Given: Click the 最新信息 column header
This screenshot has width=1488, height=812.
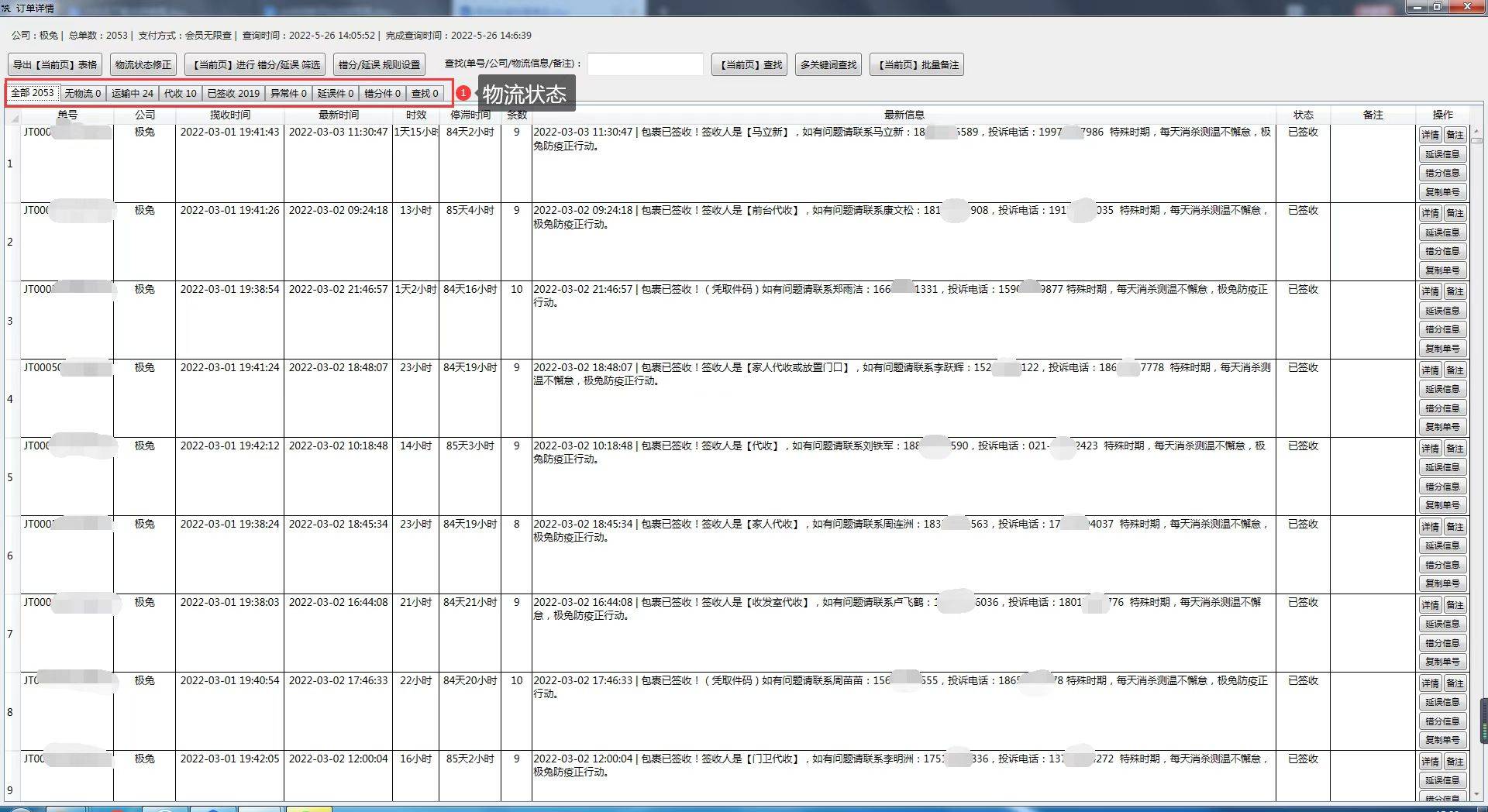Looking at the screenshot, I should (x=904, y=115).
